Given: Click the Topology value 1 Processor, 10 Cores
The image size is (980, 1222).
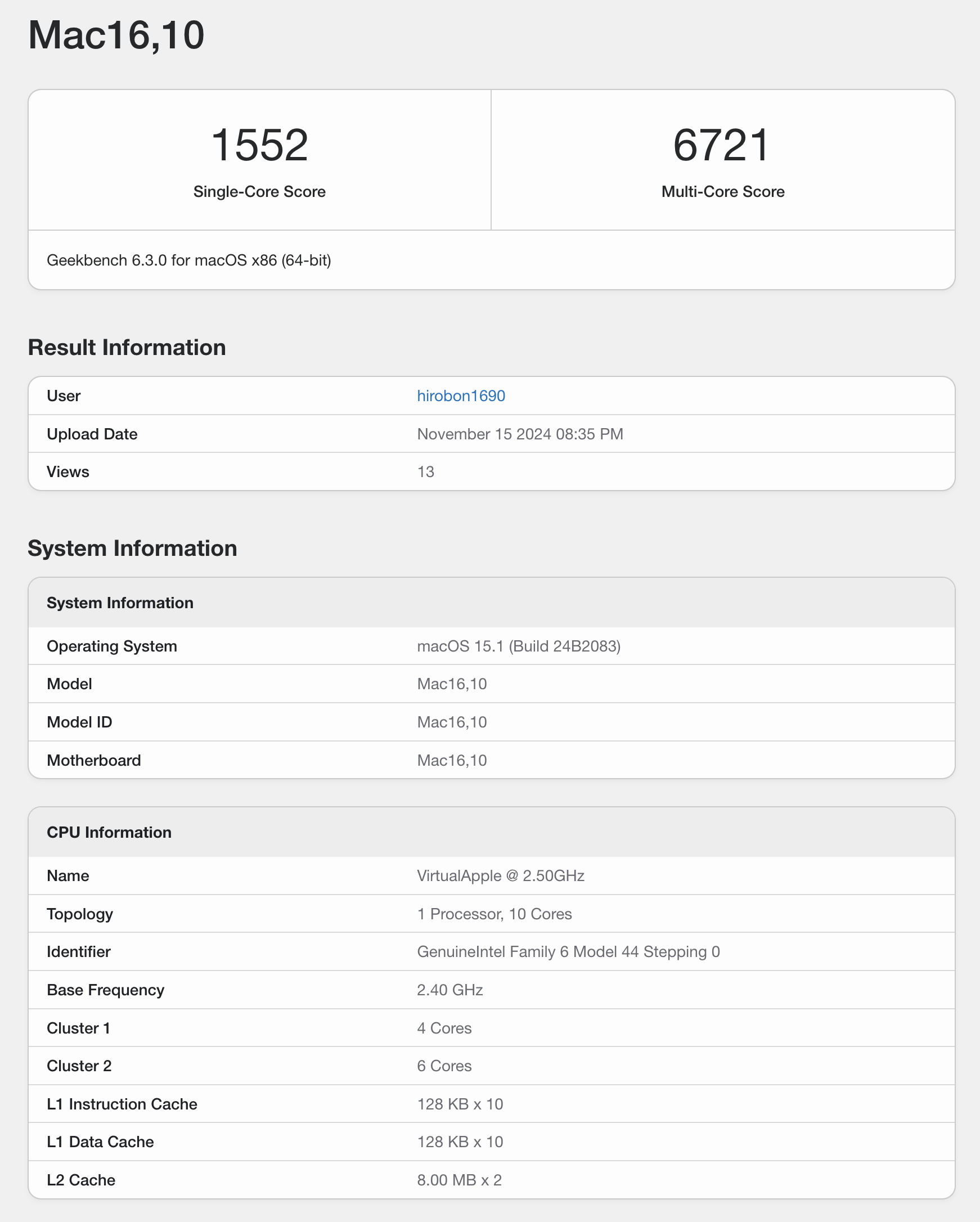Looking at the screenshot, I should (495, 914).
